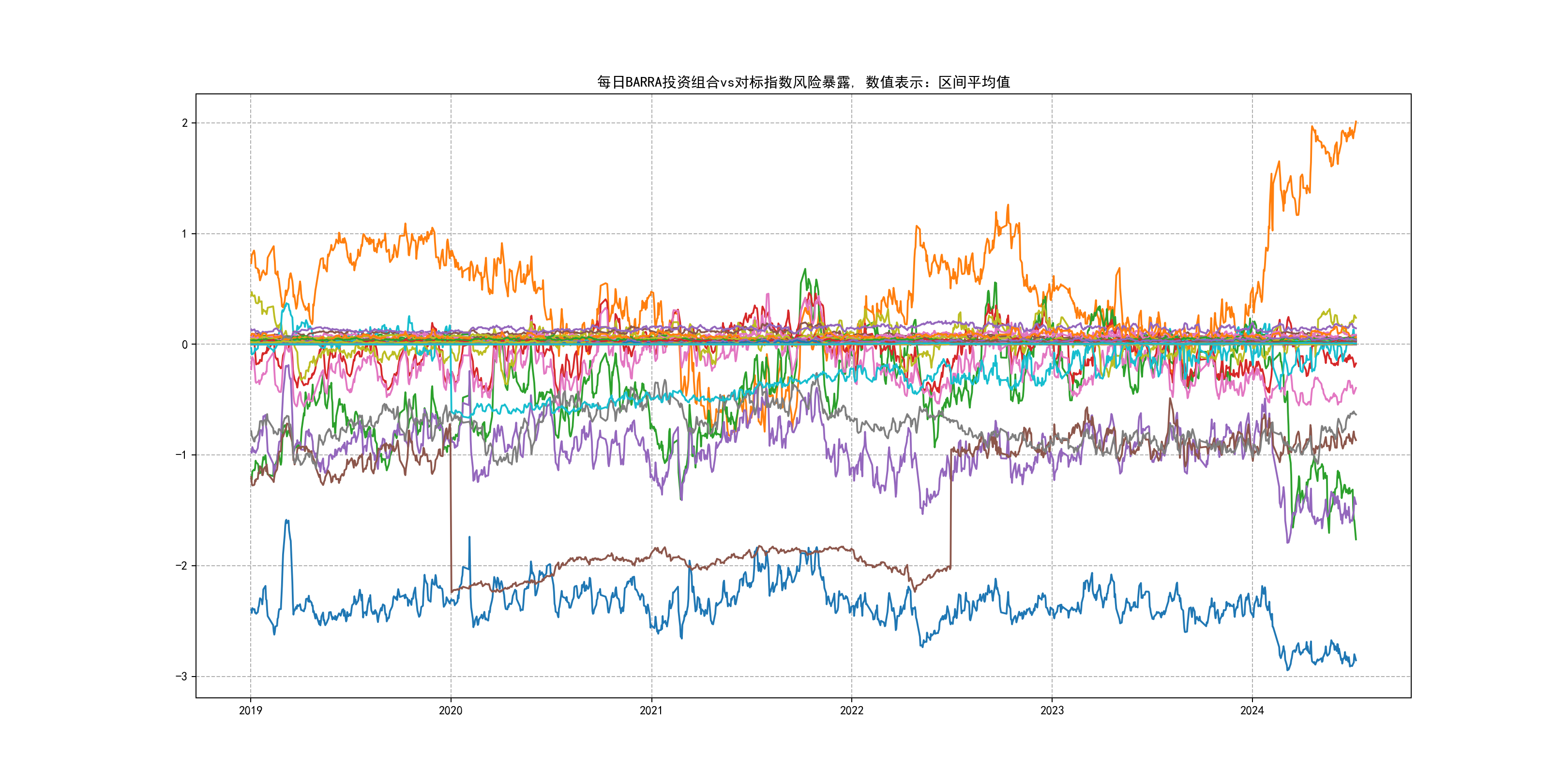Click the y-axis tick label −2
The image size is (1568, 784).
(x=181, y=566)
